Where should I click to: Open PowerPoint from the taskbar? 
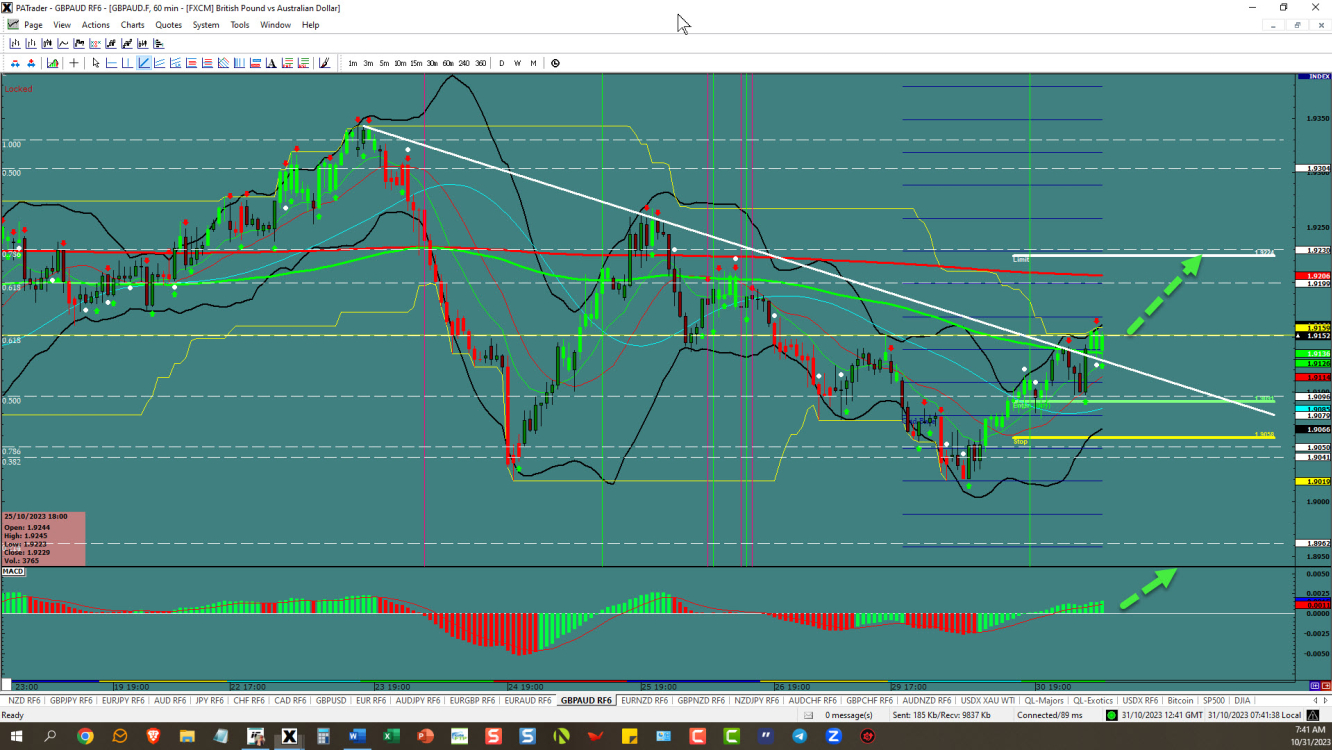point(425,736)
